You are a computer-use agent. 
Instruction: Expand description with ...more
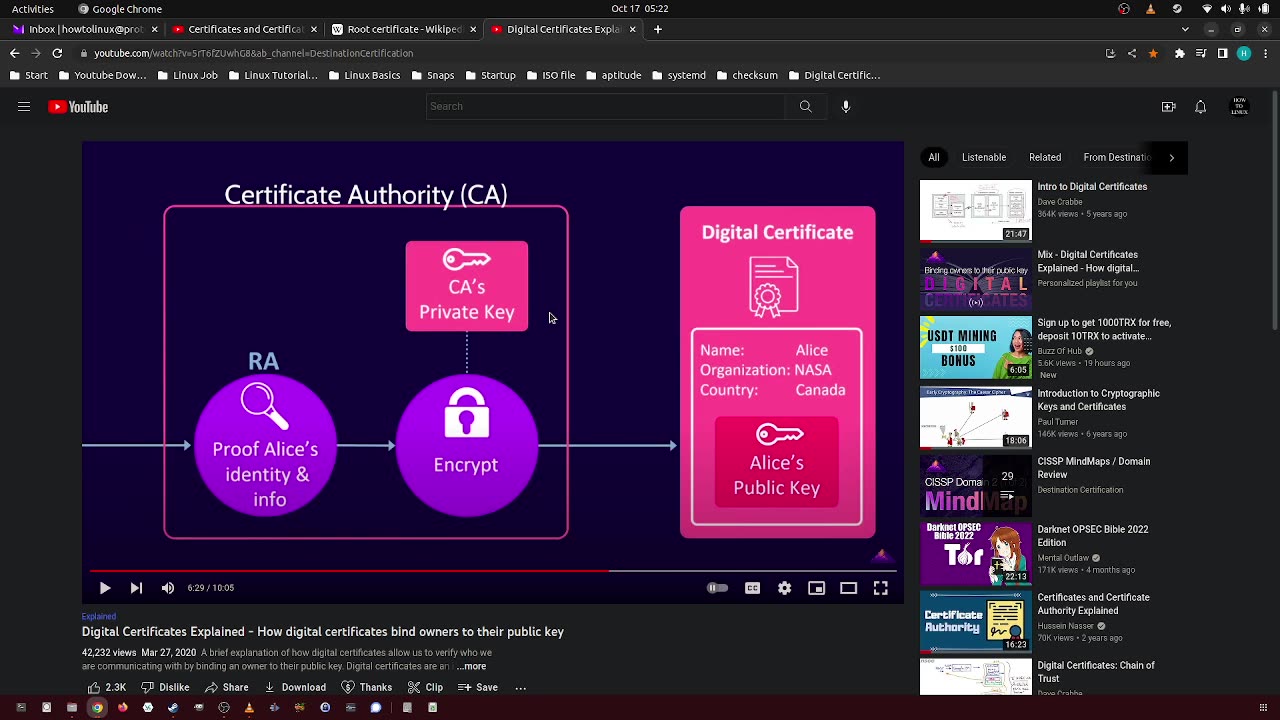click(x=471, y=666)
